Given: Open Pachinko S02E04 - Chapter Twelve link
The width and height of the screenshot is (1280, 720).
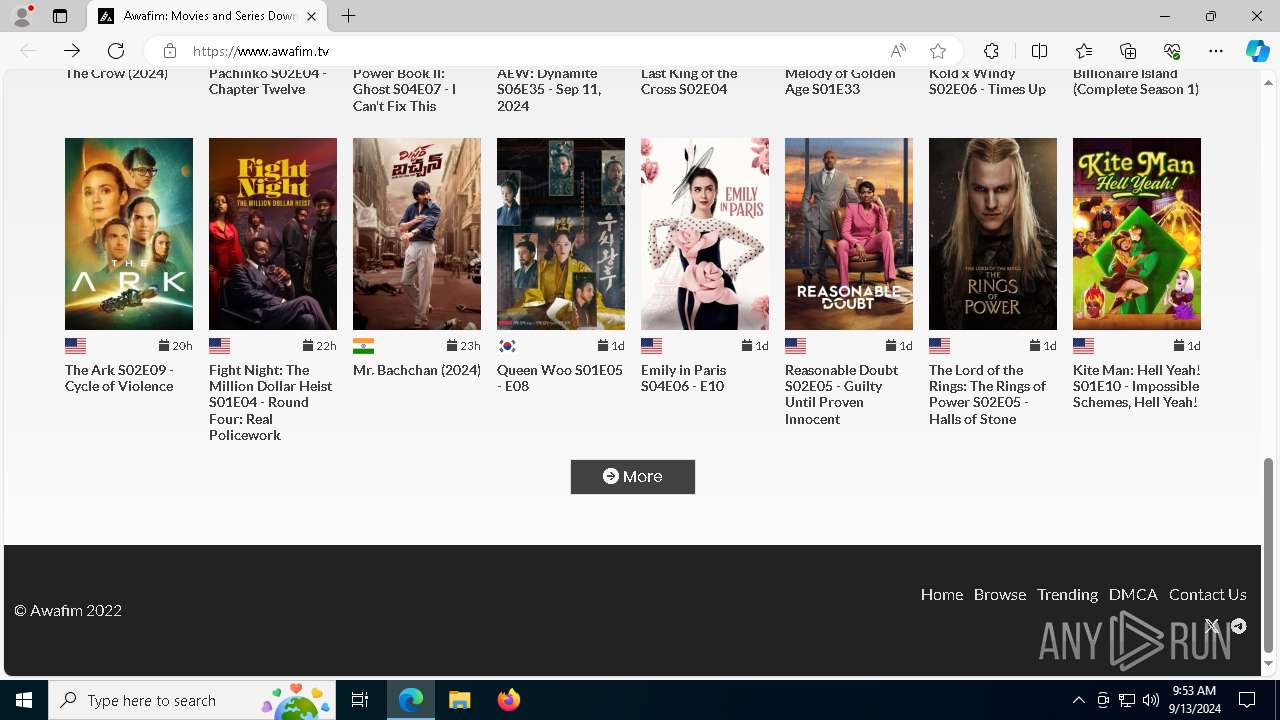Looking at the screenshot, I should click(267, 81).
